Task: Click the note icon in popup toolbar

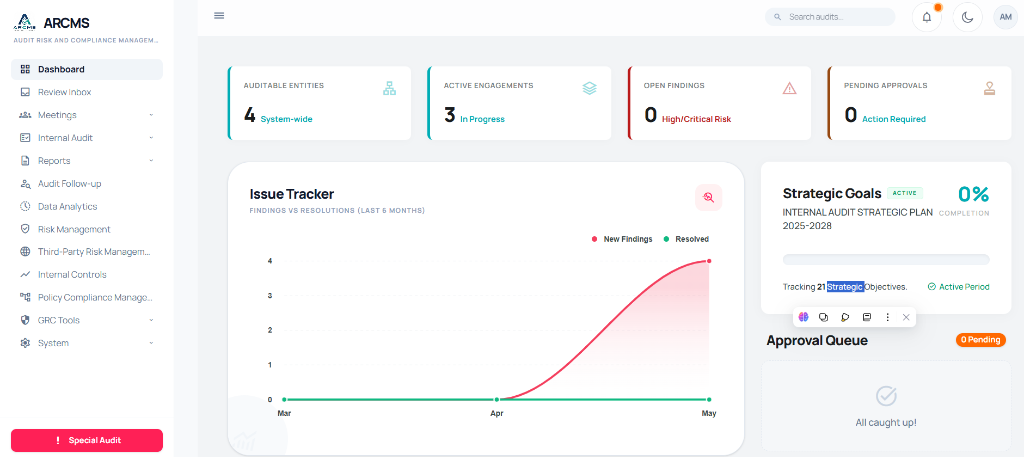Action: [x=867, y=317]
